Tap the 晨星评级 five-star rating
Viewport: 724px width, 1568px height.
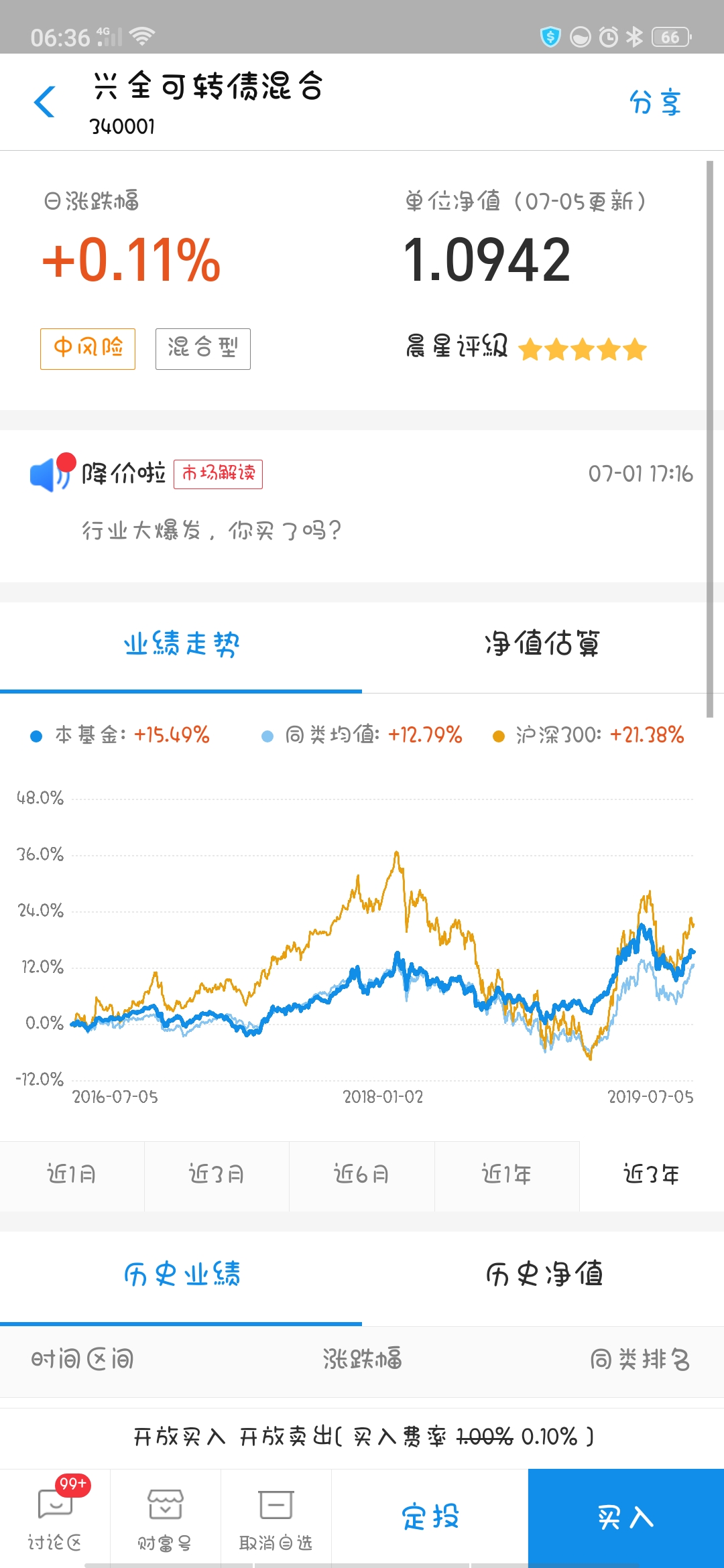582,349
